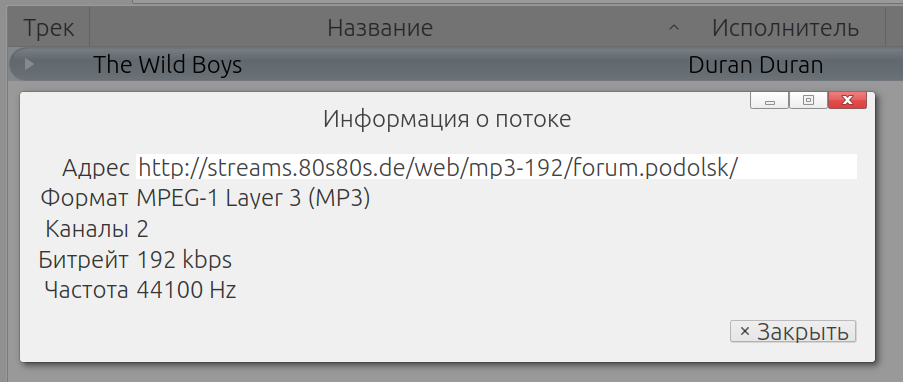
Task: Click the channels value 2
Action: click(x=143, y=229)
